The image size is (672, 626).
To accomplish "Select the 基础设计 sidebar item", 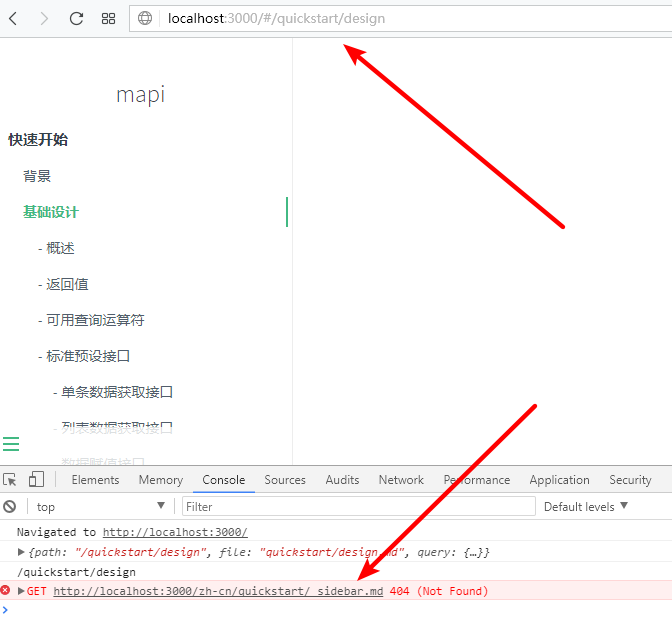I will [x=51, y=212].
